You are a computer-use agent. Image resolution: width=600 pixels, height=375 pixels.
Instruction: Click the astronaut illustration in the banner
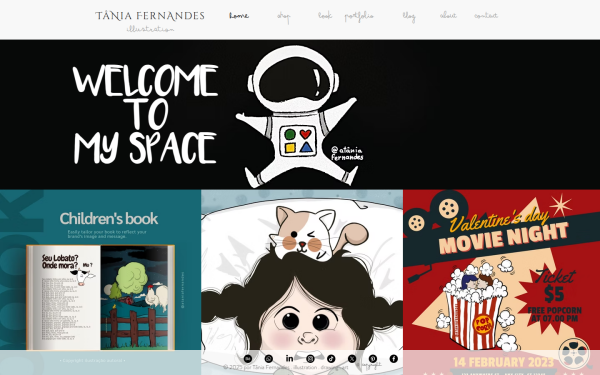click(298, 116)
